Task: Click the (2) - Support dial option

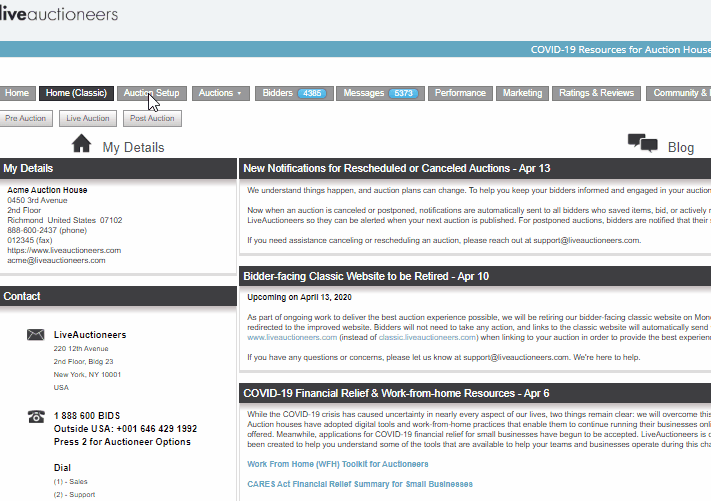Action: (x=75, y=495)
